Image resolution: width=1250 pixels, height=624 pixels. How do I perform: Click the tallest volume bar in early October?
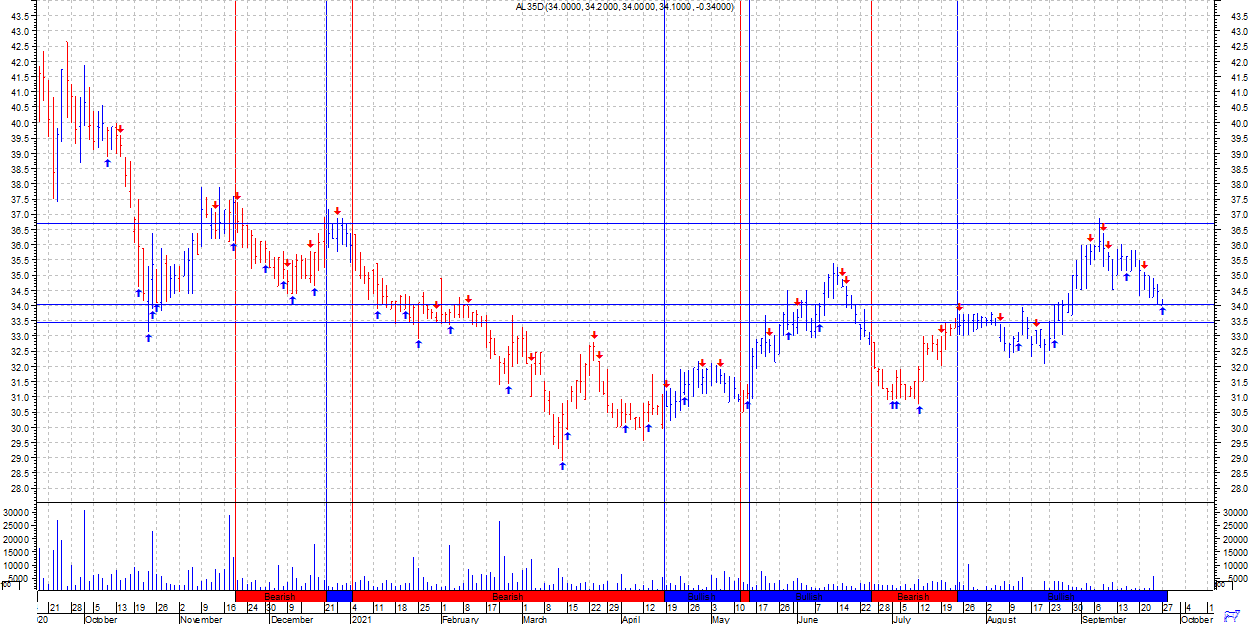(x=84, y=548)
